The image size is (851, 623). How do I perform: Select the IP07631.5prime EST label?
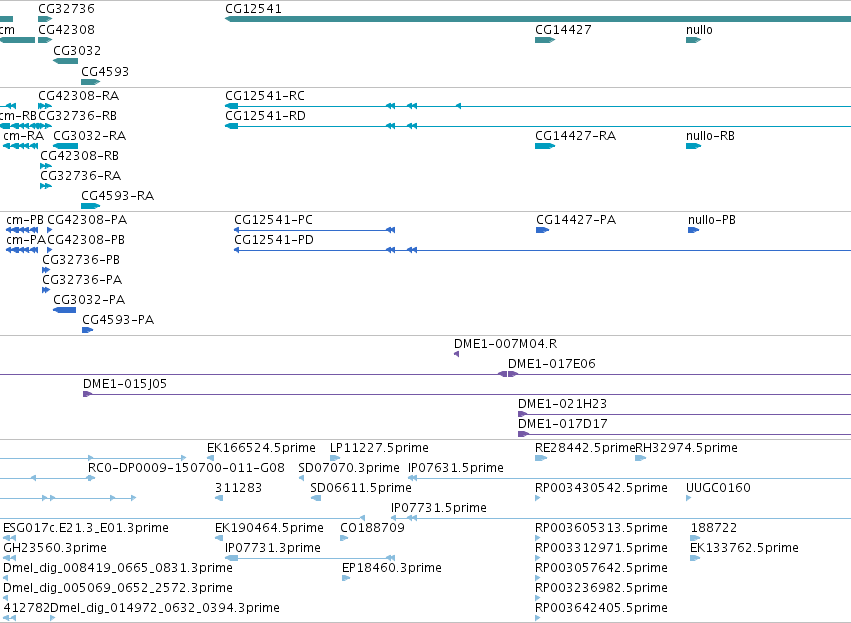pos(456,468)
